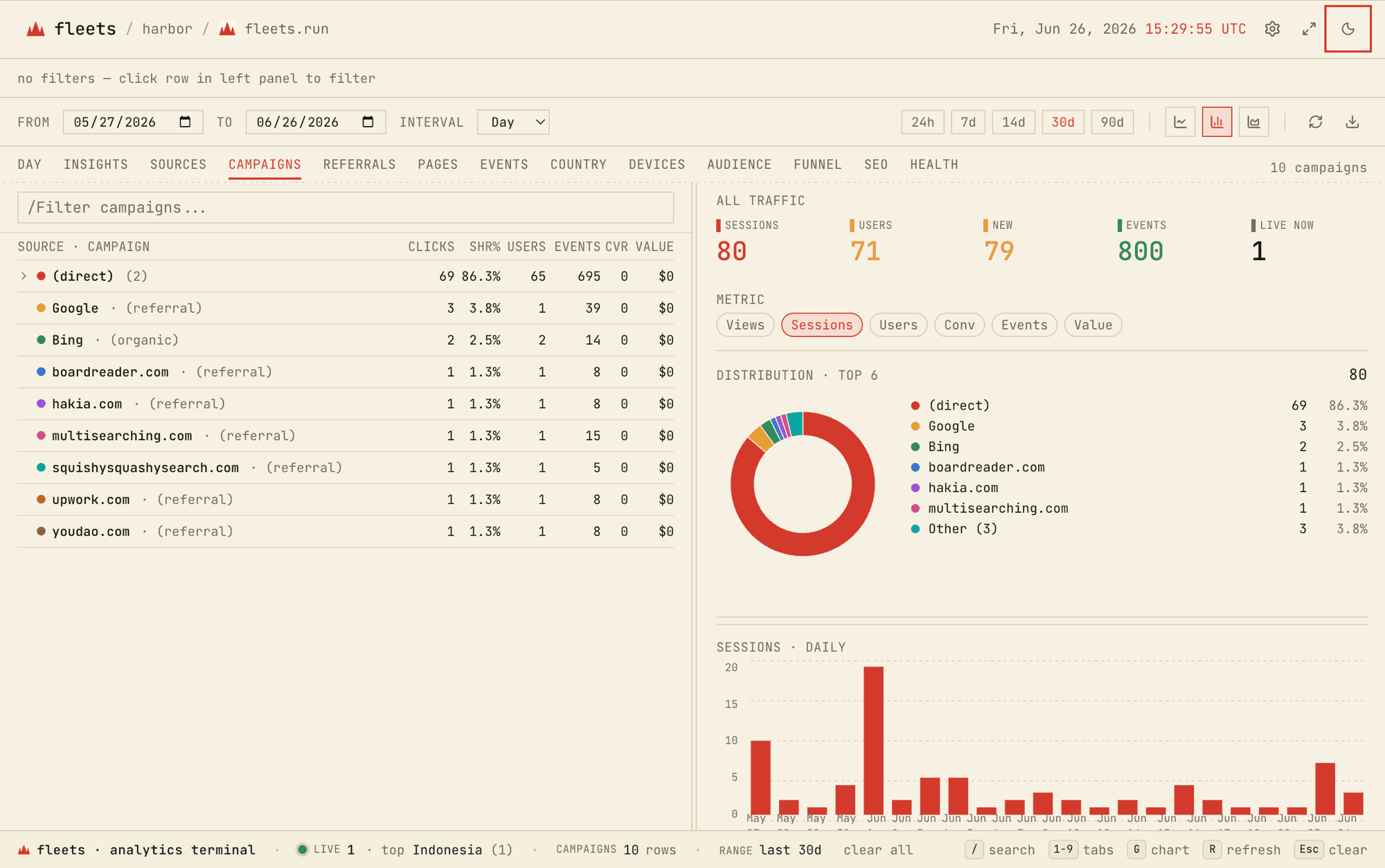Download data with export icon
This screenshot has width=1385, height=868.
(1352, 123)
